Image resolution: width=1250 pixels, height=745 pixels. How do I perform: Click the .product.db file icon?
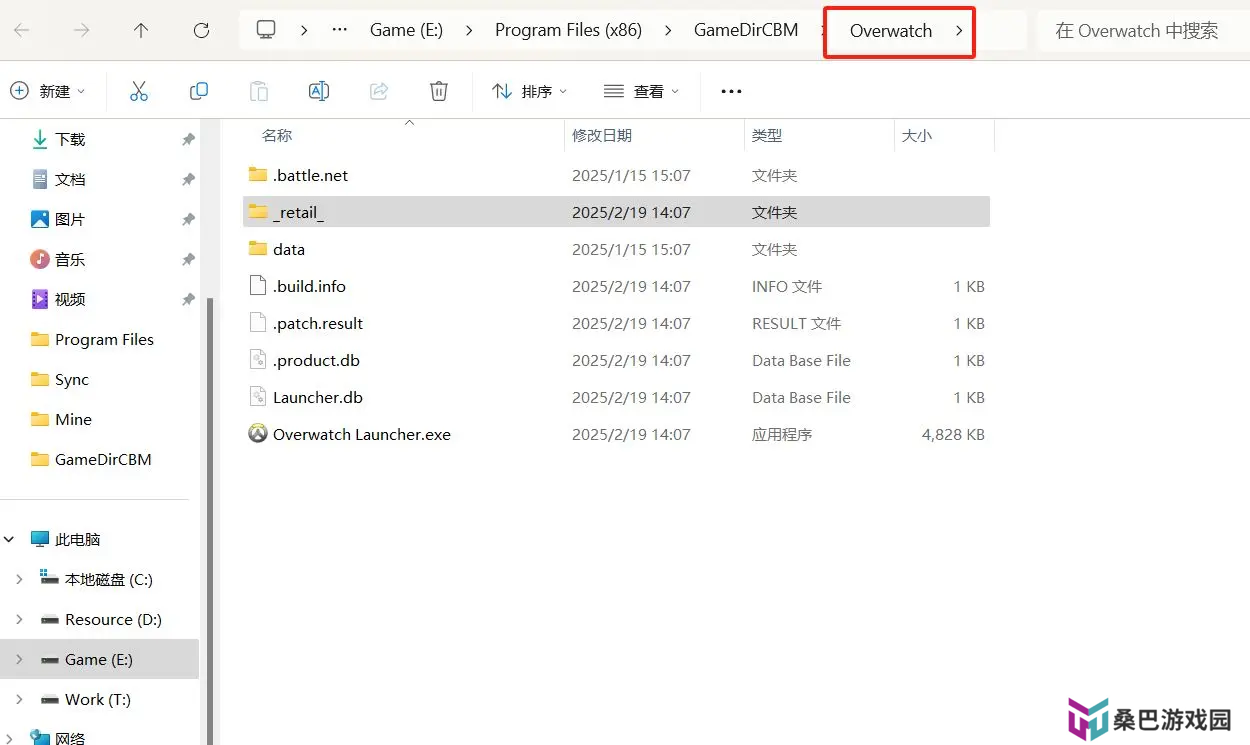[258, 360]
